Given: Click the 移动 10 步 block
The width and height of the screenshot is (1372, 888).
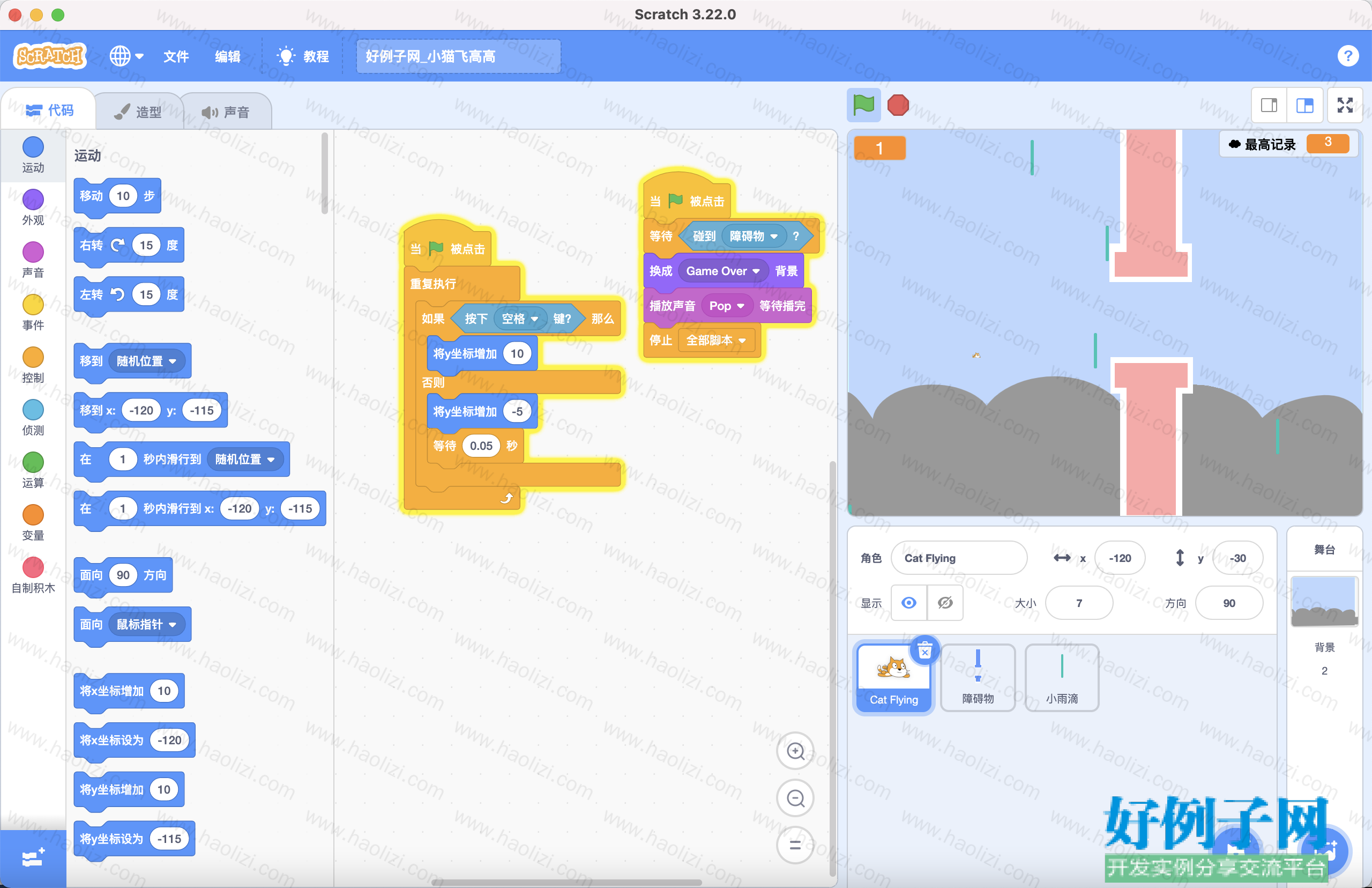Looking at the screenshot, I should coord(117,196).
